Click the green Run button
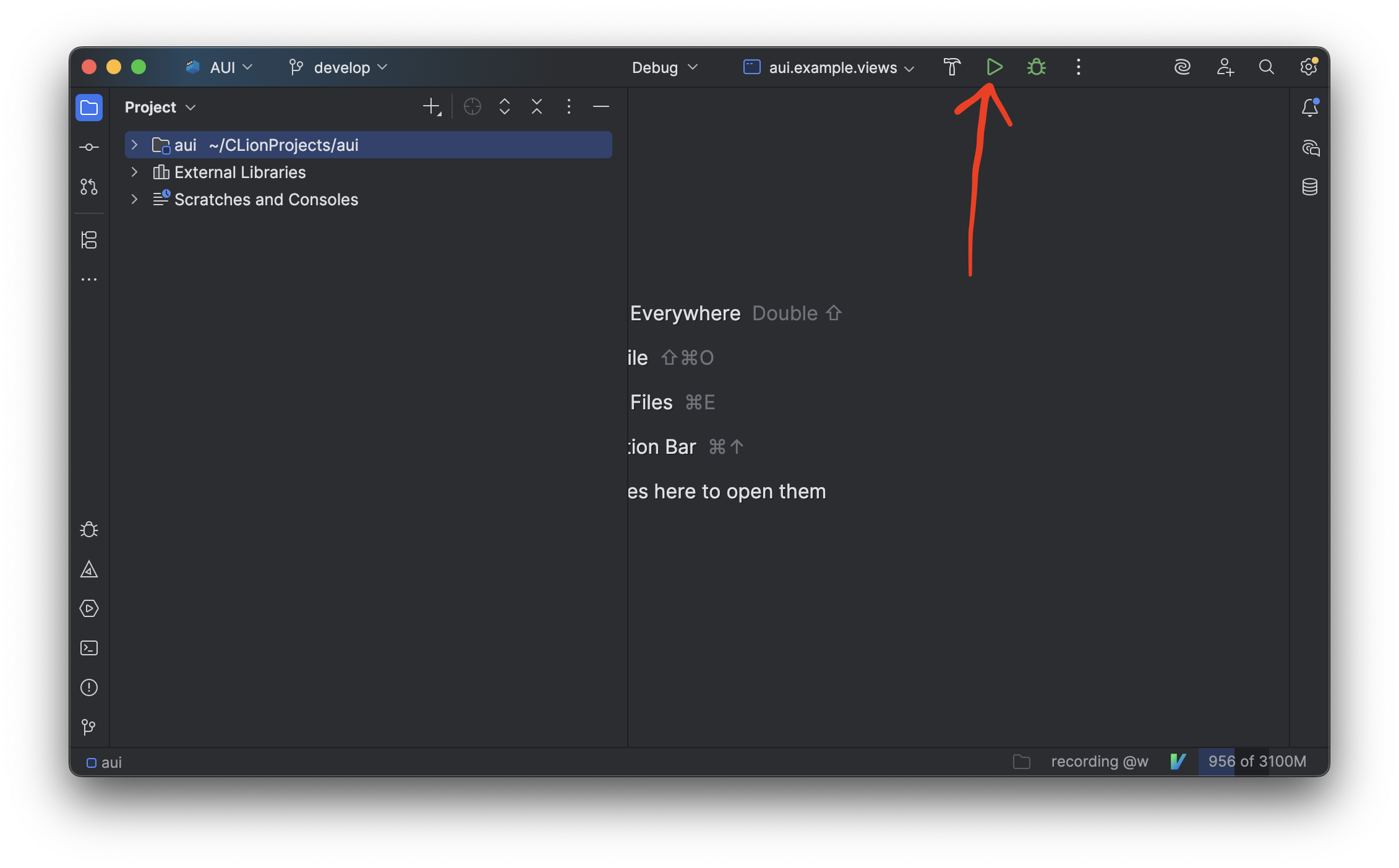1399x868 pixels. click(994, 67)
